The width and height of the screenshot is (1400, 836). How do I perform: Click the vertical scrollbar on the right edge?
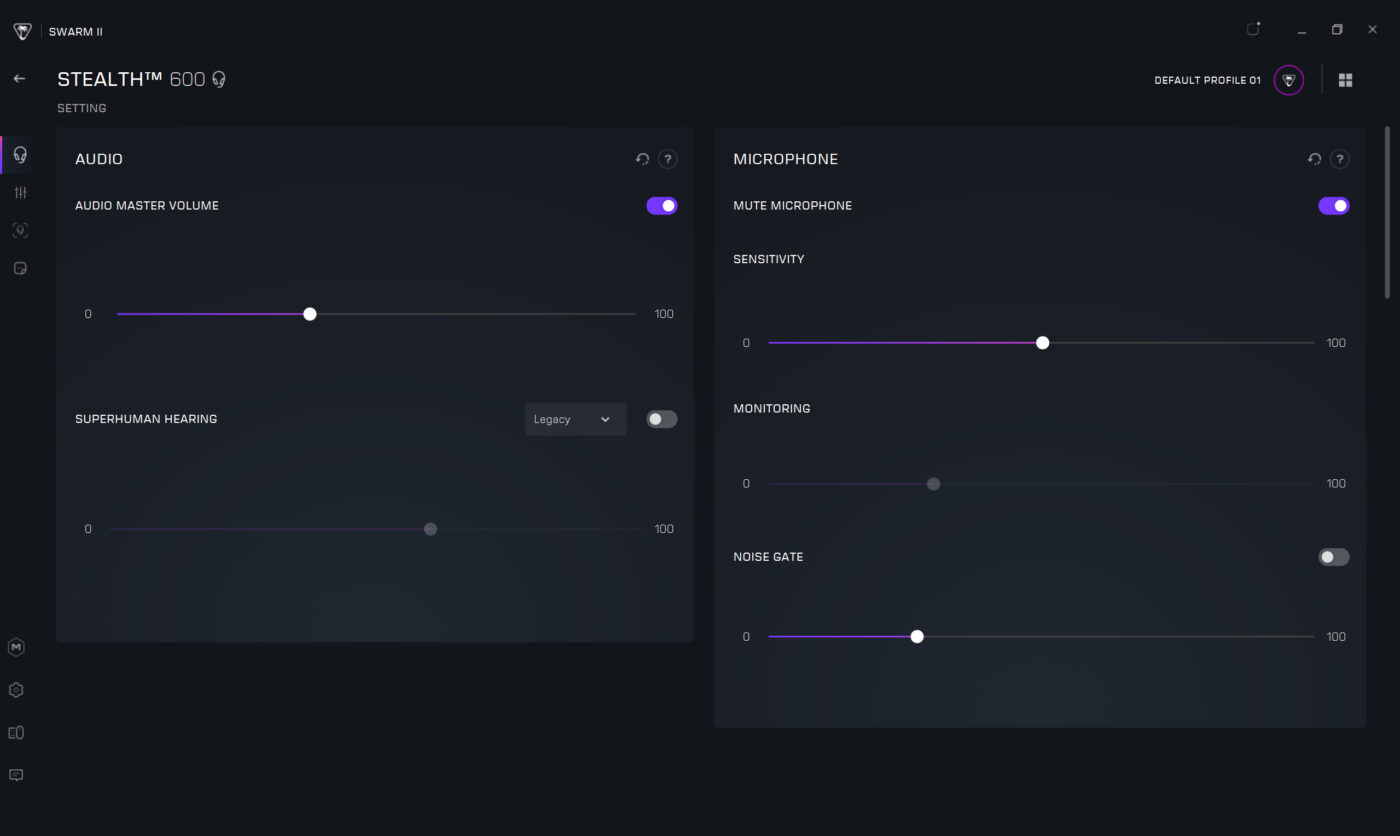[x=1387, y=212]
